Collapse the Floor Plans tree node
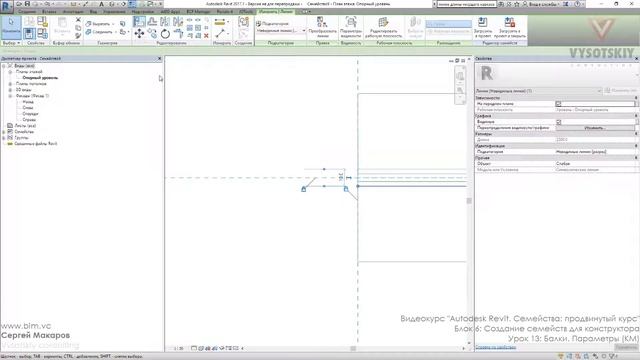The height and width of the screenshot is (360, 640). click(x=10, y=72)
